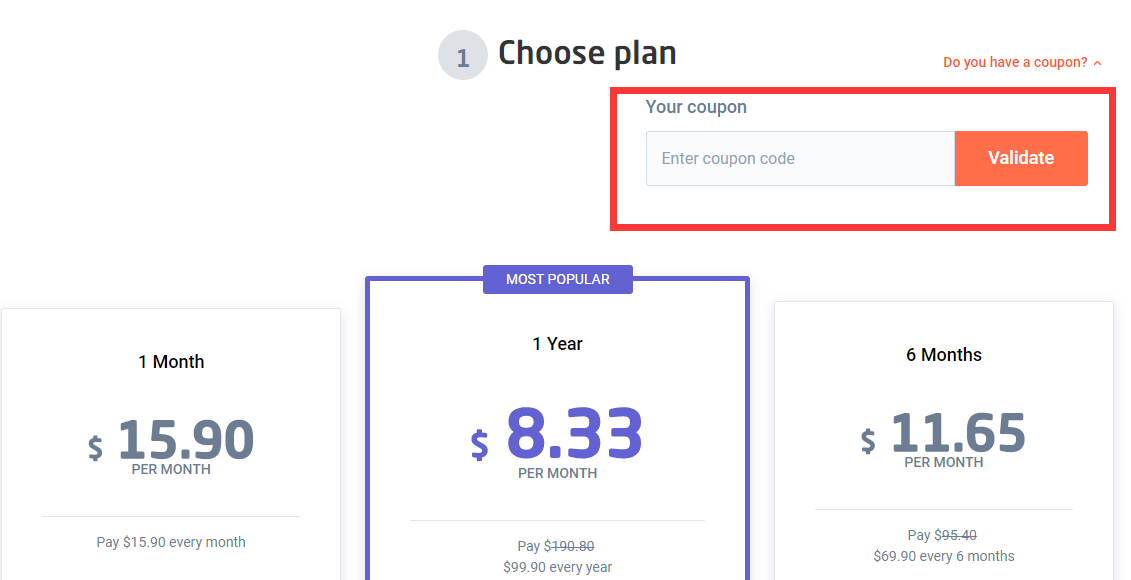
Task: Click the 1 Year plan title
Action: pyautogui.click(x=558, y=344)
